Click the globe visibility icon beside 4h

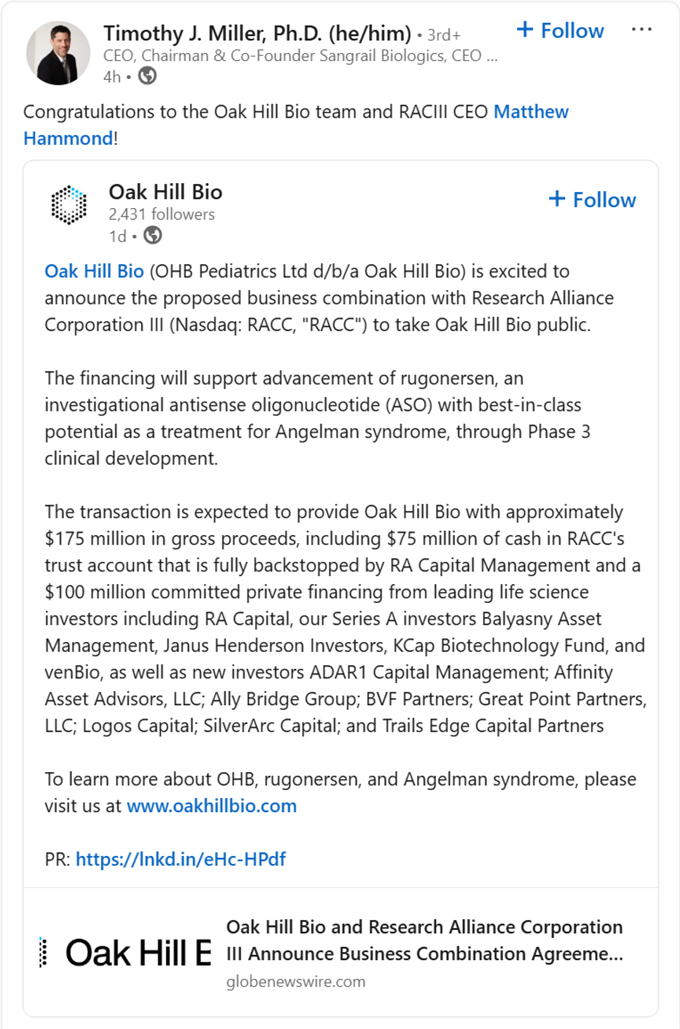[147, 76]
